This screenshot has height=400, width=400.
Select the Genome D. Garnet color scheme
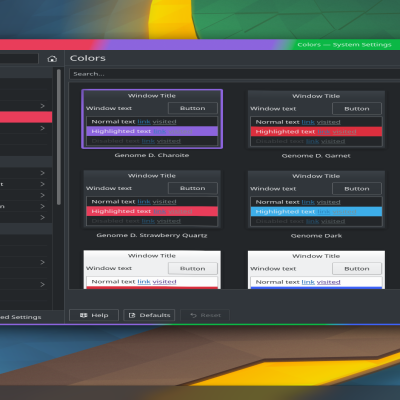(316, 119)
